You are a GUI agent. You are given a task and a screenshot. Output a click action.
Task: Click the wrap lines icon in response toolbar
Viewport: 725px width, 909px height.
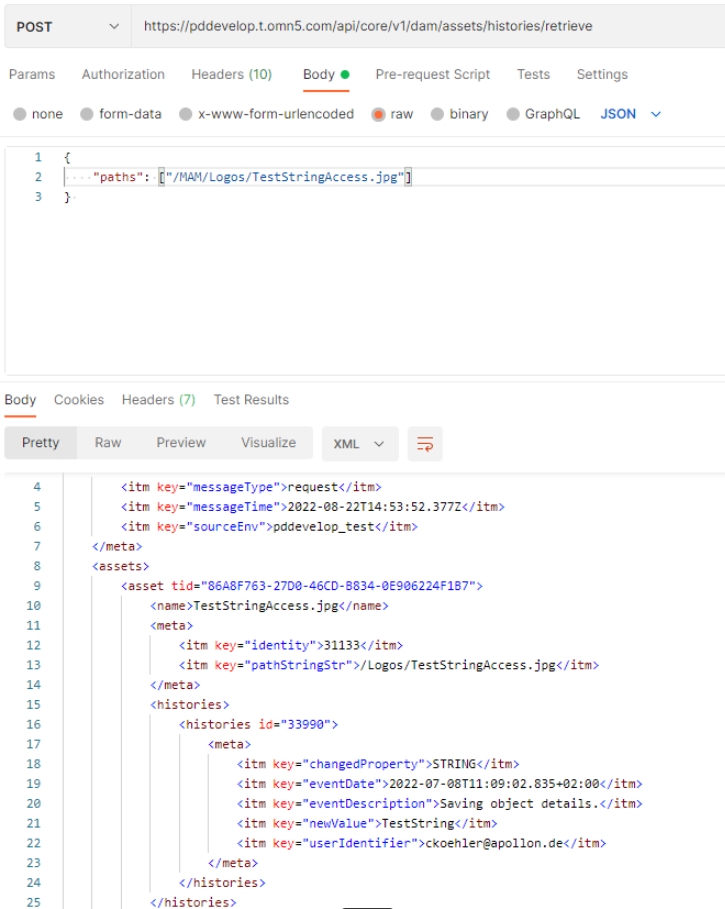425,443
